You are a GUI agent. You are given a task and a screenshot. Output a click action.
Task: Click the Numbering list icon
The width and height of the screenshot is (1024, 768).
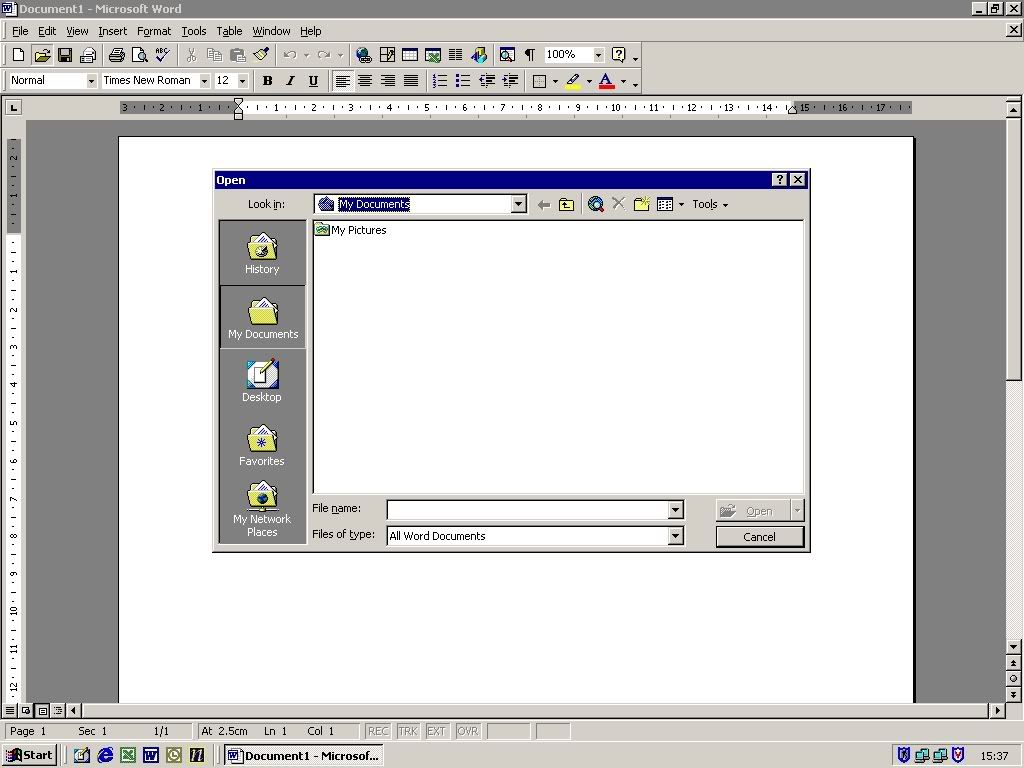(x=440, y=81)
